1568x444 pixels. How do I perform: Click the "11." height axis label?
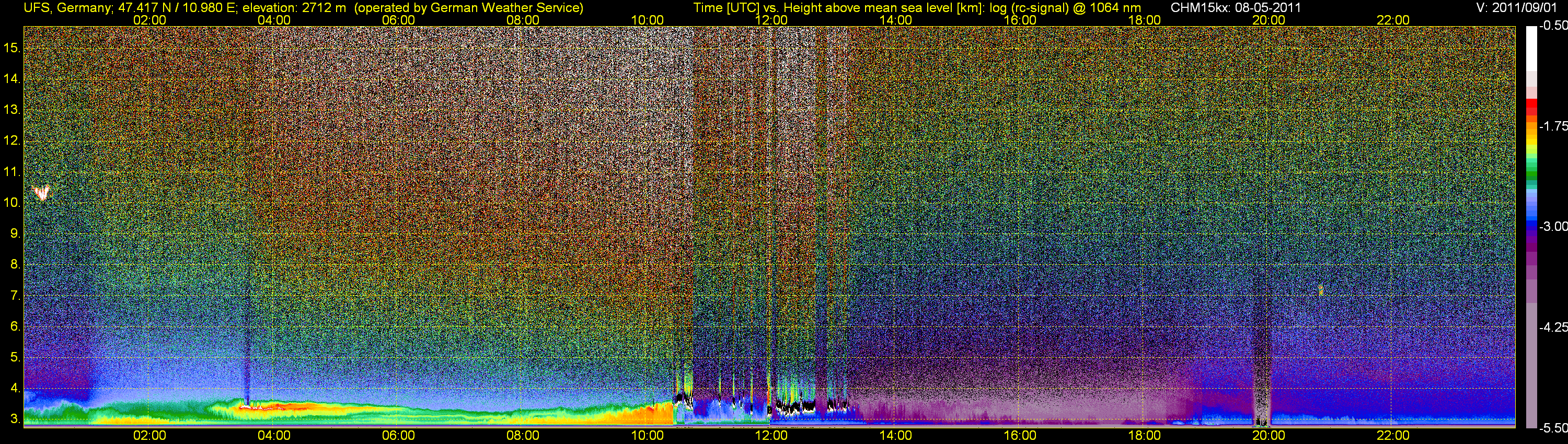(11, 171)
